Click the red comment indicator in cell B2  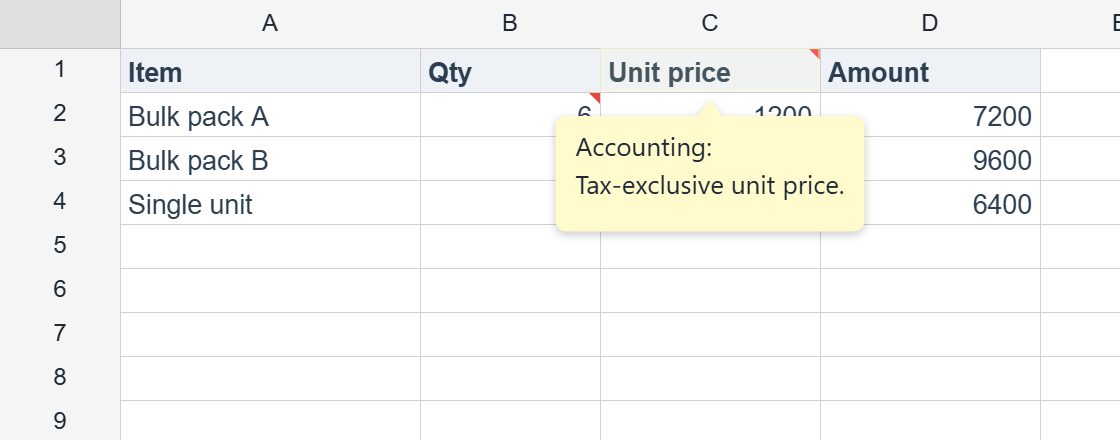tap(595, 97)
